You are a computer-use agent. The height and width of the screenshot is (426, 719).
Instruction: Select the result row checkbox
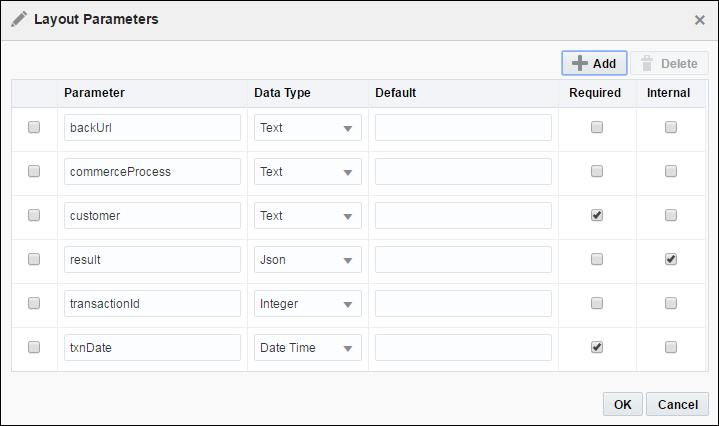click(34, 259)
